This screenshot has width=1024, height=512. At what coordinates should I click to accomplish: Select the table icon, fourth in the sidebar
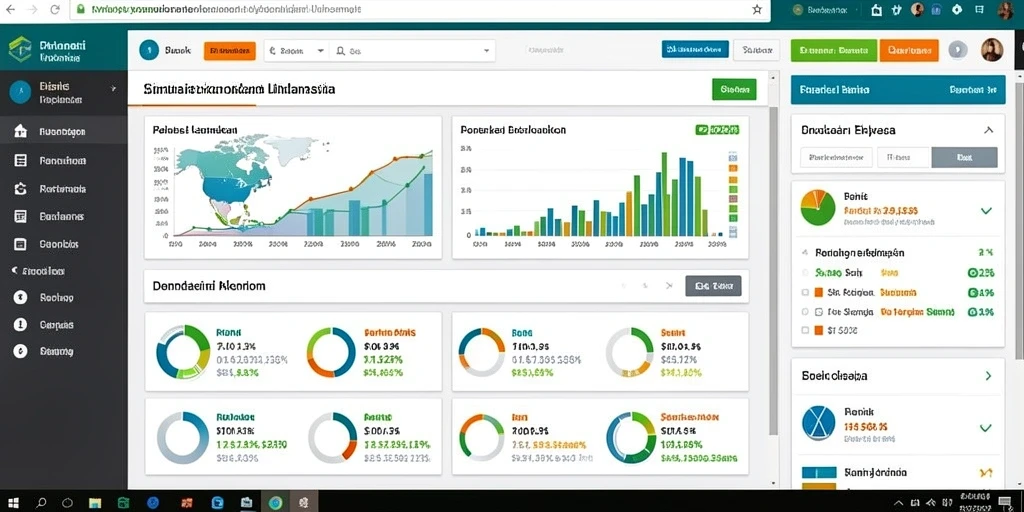20,216
